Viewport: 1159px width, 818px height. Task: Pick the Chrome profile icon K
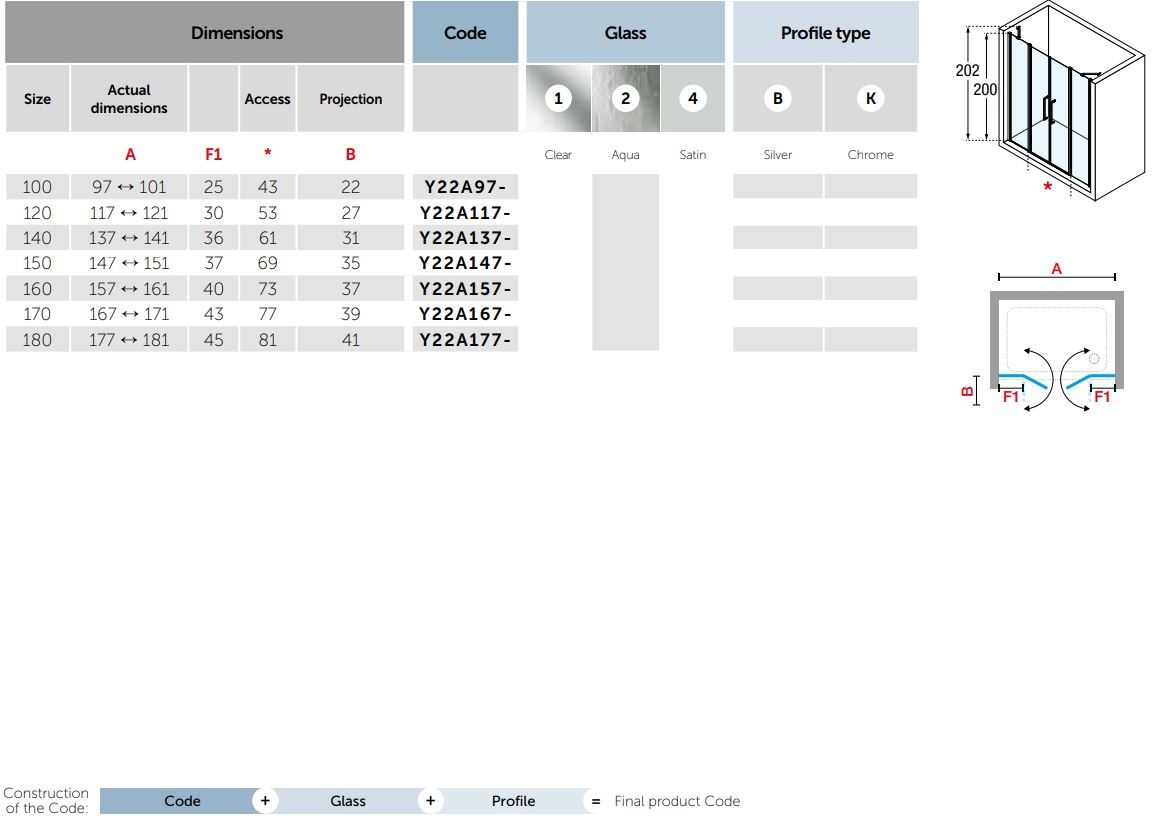pyautogui.click(x=870, y=98)
